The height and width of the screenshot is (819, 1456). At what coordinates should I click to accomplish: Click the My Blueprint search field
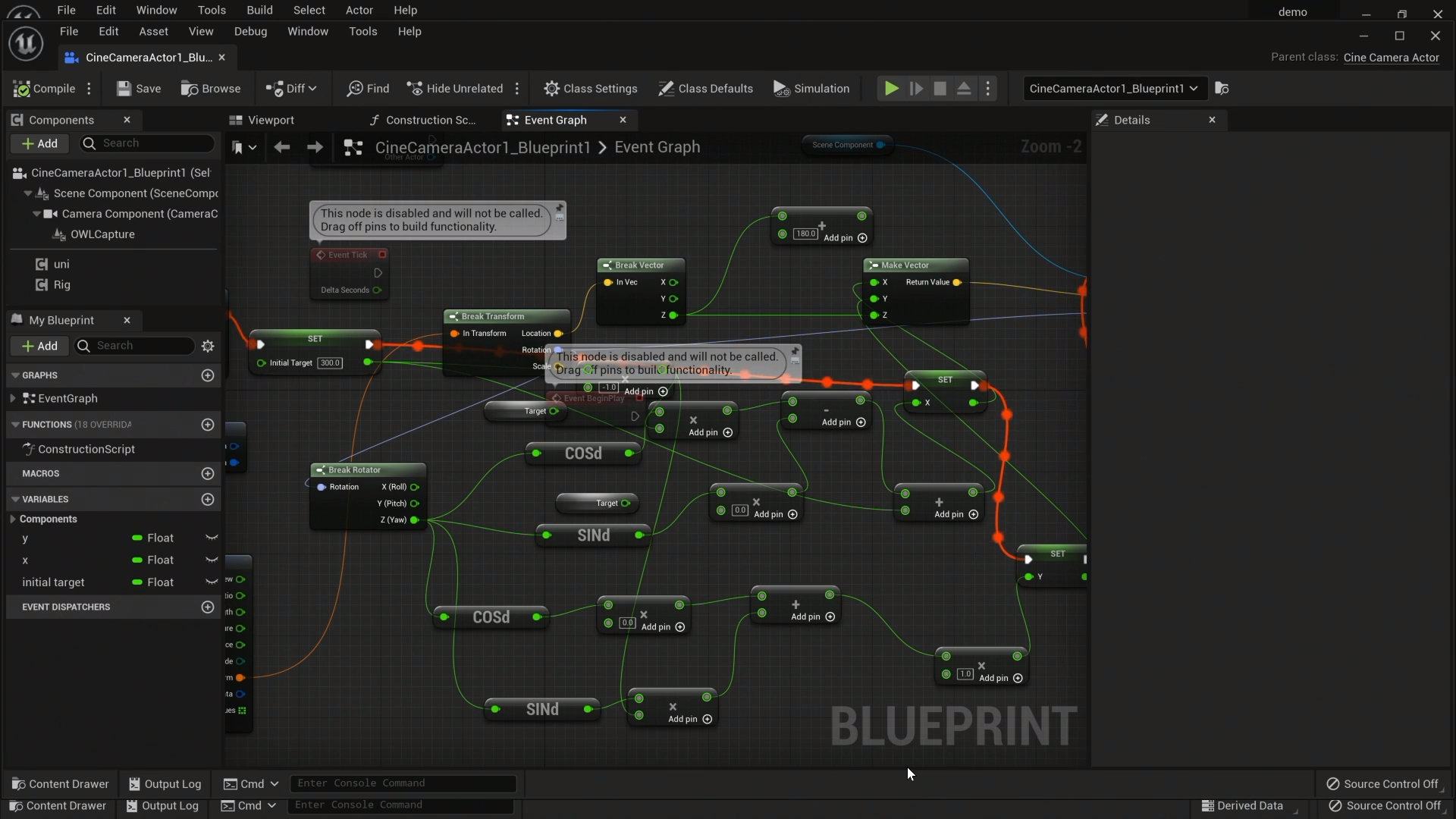tap(135, 346)
